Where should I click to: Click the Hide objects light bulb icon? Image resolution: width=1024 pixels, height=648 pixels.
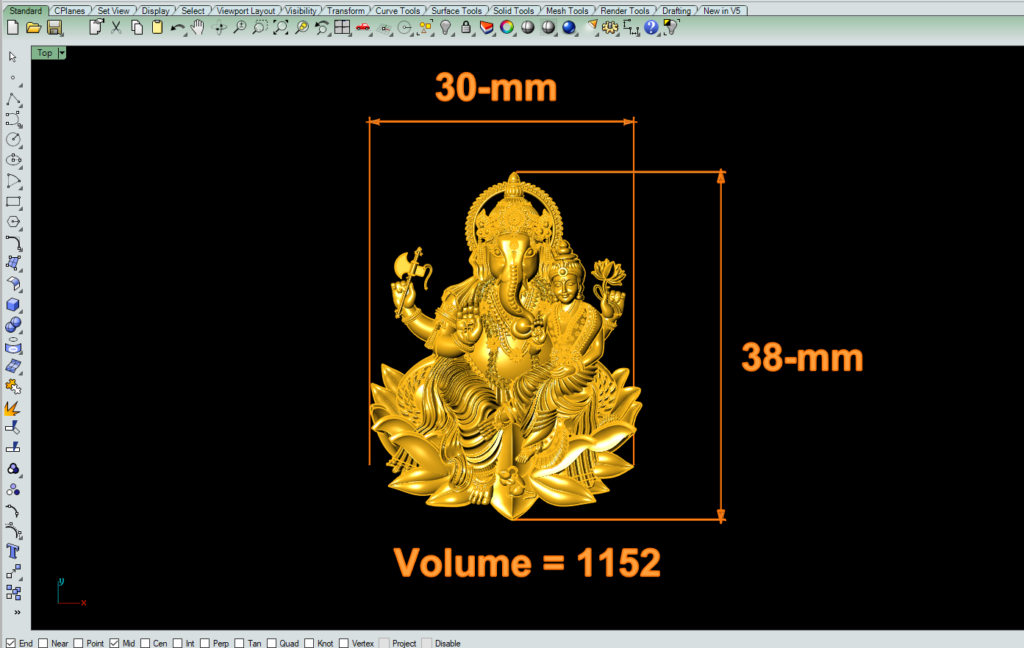445,27
